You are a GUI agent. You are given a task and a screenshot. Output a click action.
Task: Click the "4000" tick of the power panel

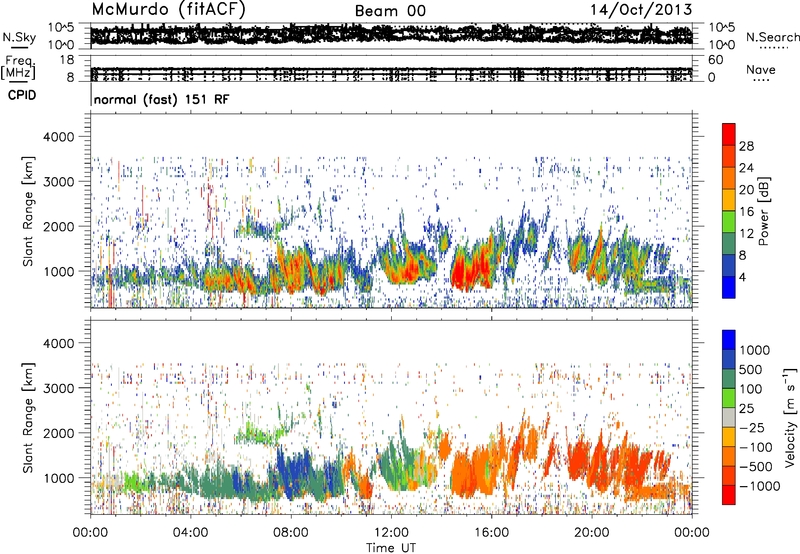pyautogui.click(x=58, y=137)
